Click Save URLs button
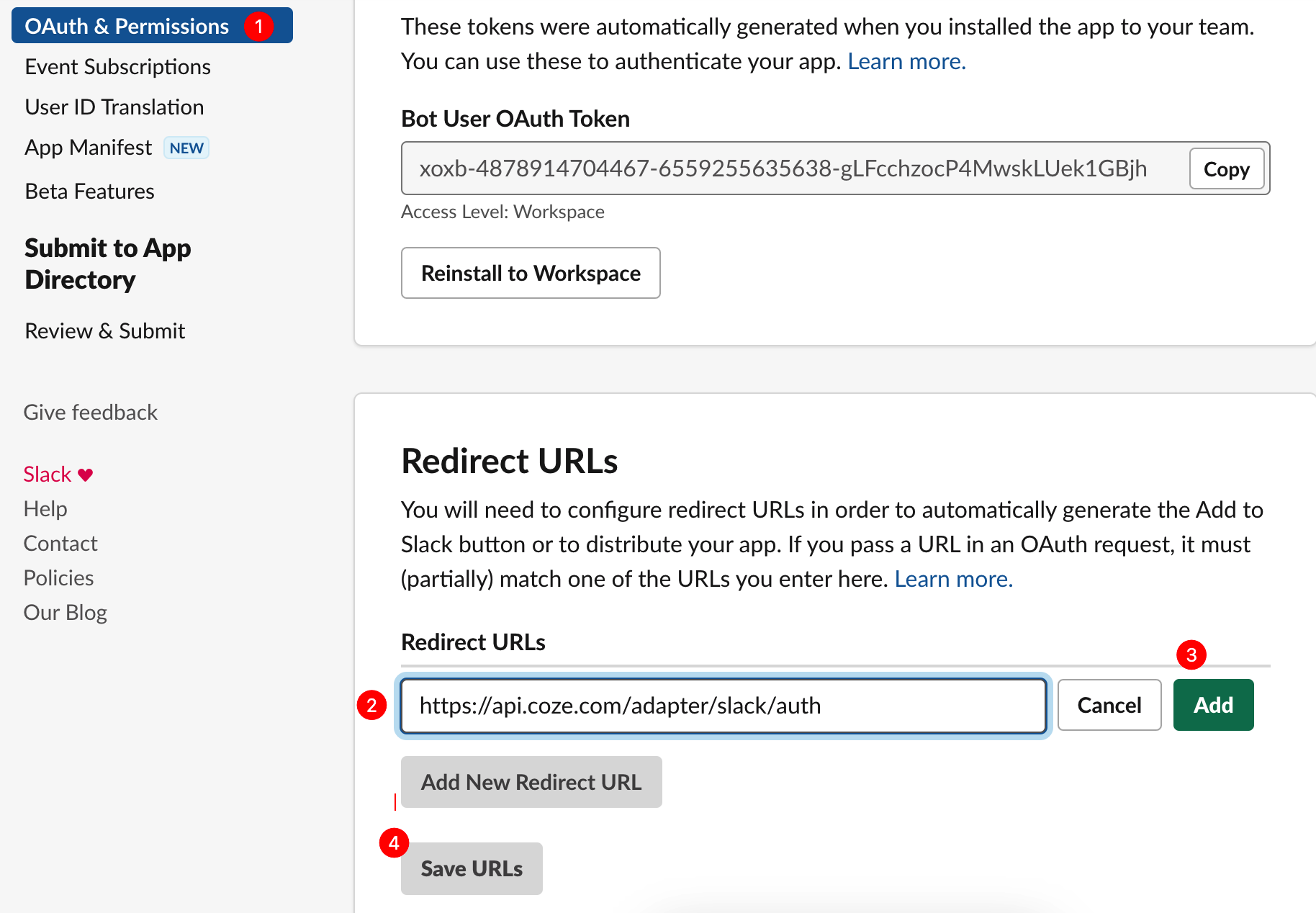The height and width of the screenshot is (913, 1316). [x=472, y=869]
